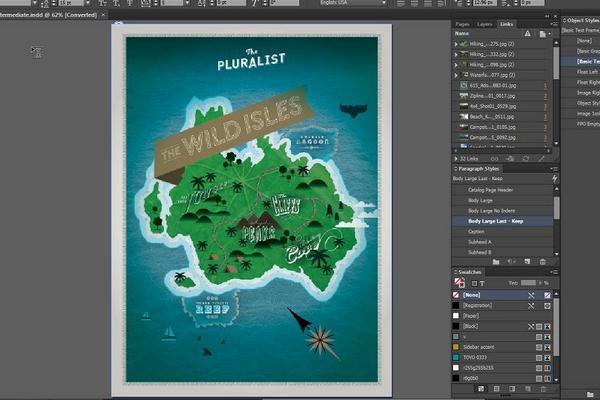Screen dimensions: 600x400
Task: Delete the selected swatch trash icon
Action: pos(543,389)
